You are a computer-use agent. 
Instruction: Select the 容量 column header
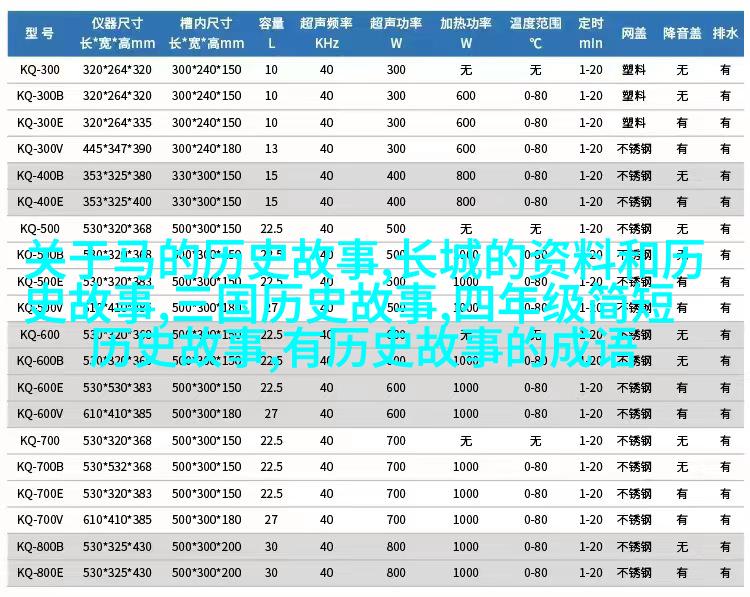point(271,32)
